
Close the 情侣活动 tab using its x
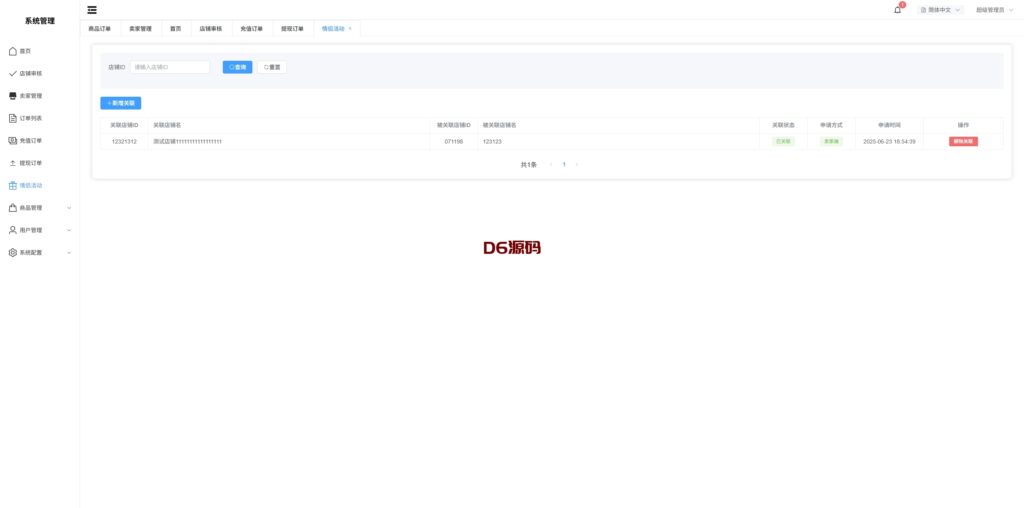(x=350, y=28)
